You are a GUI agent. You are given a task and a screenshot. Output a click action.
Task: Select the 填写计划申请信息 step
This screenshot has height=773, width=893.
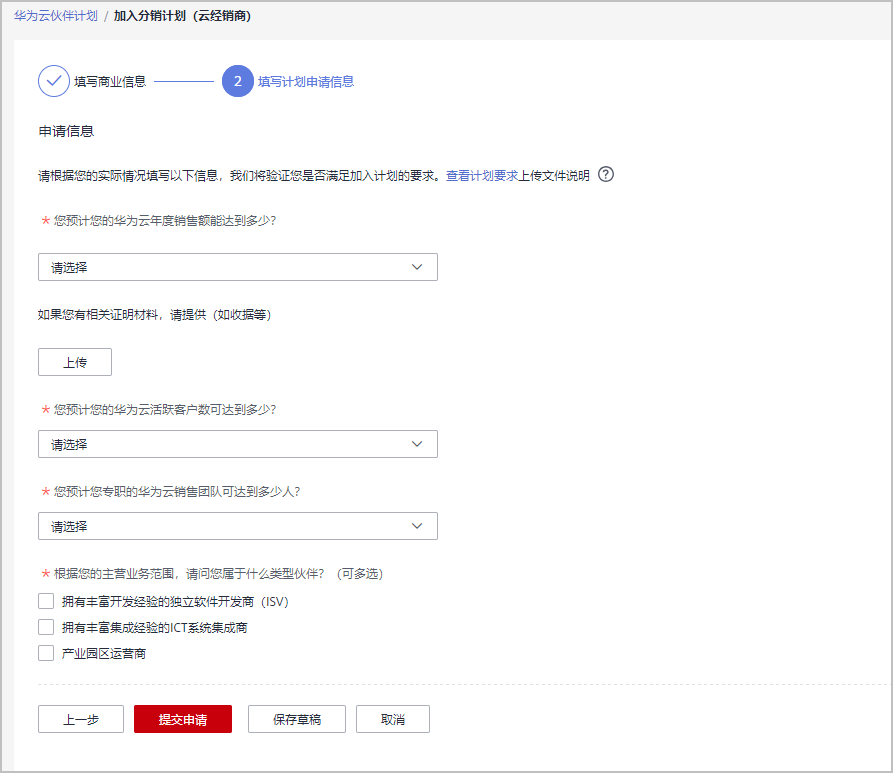coord(306,81)
